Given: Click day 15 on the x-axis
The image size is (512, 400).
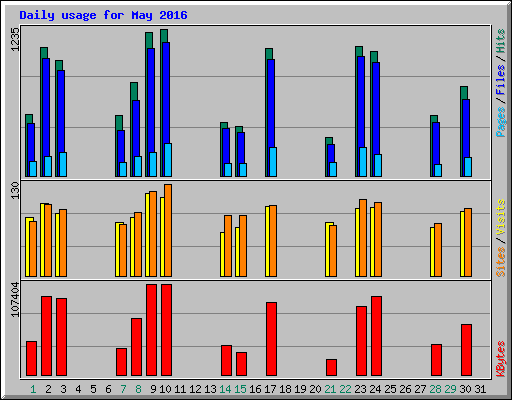Looking at the screenshot, I should pyautogui.click(x=240, y=389).
